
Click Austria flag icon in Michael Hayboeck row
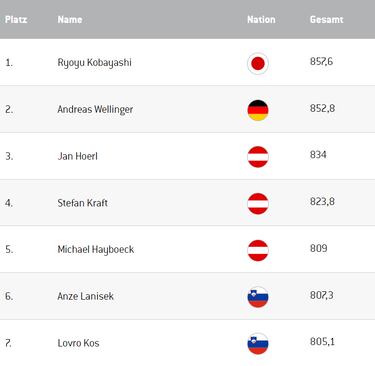(258, 250)
